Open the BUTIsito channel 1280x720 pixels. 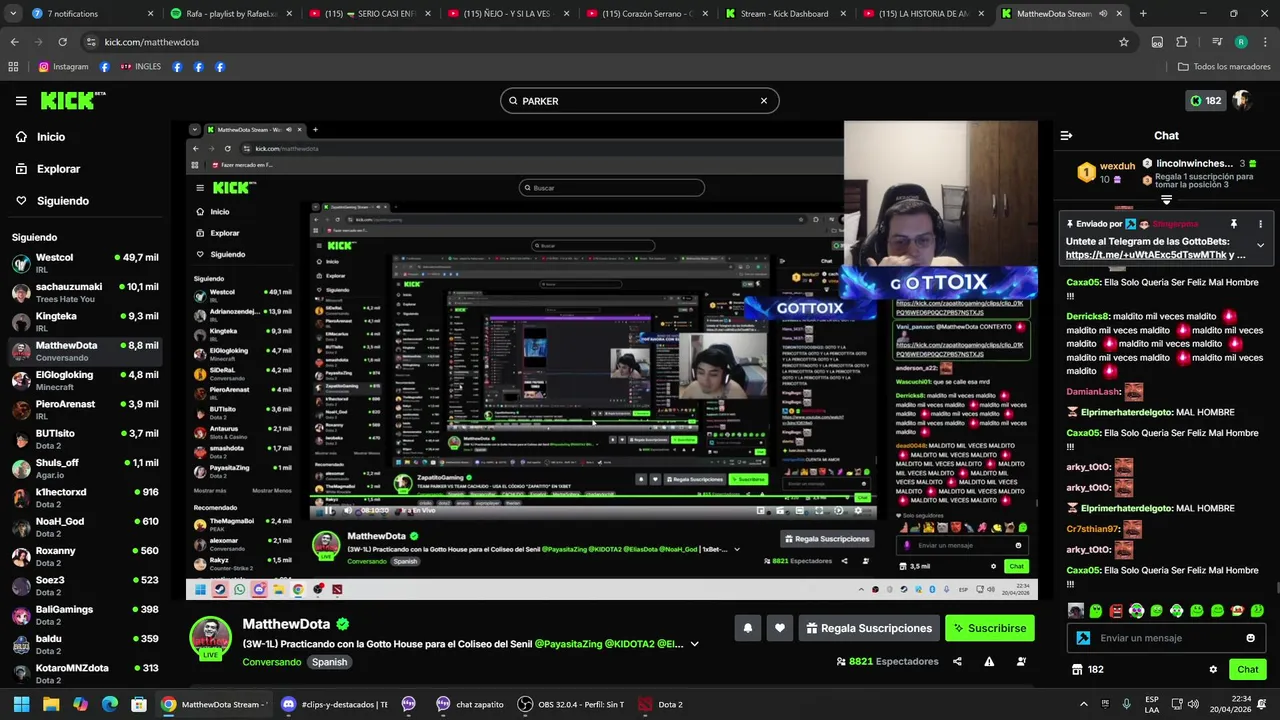(x=85, y=438)
